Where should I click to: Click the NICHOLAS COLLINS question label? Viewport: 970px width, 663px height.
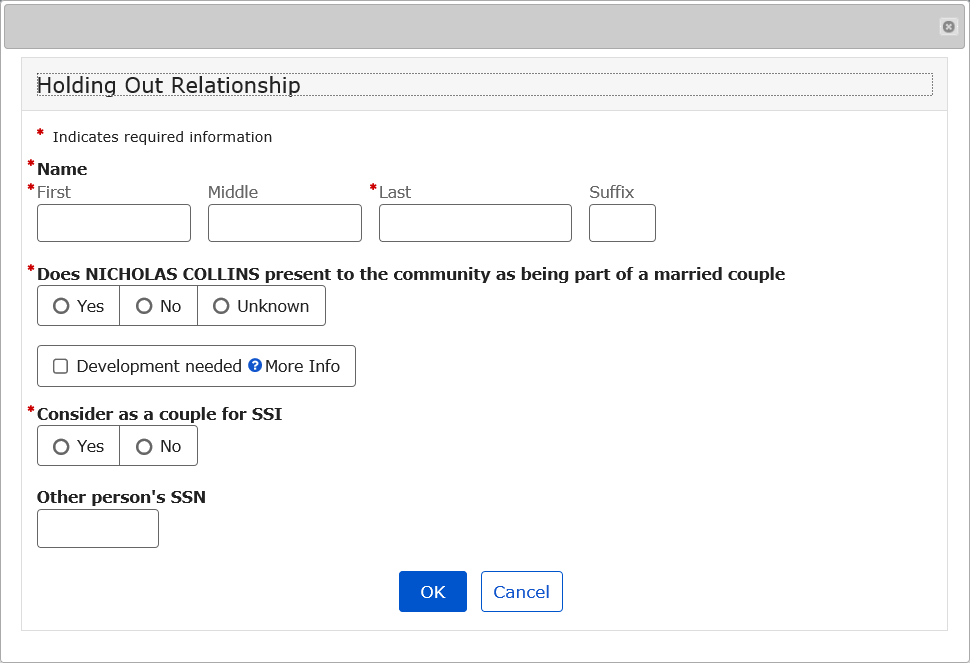tap(410, 274)
